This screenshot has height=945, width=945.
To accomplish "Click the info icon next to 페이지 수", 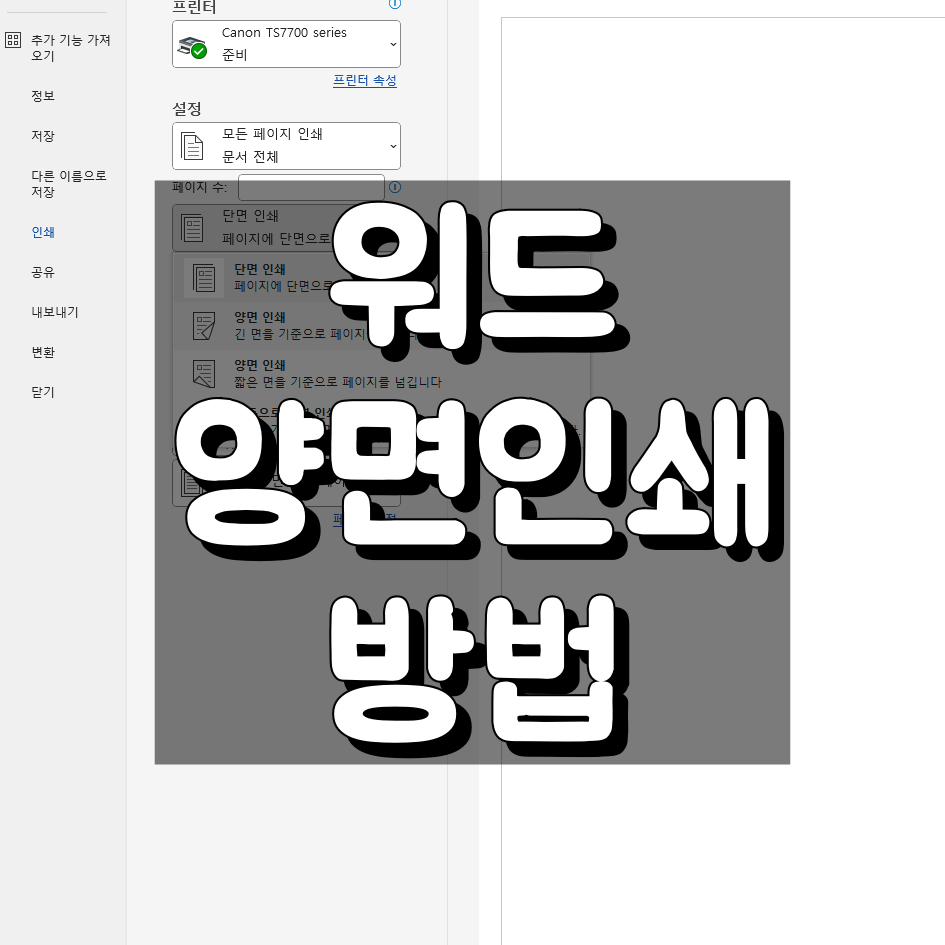I will [x=395, y=187].
